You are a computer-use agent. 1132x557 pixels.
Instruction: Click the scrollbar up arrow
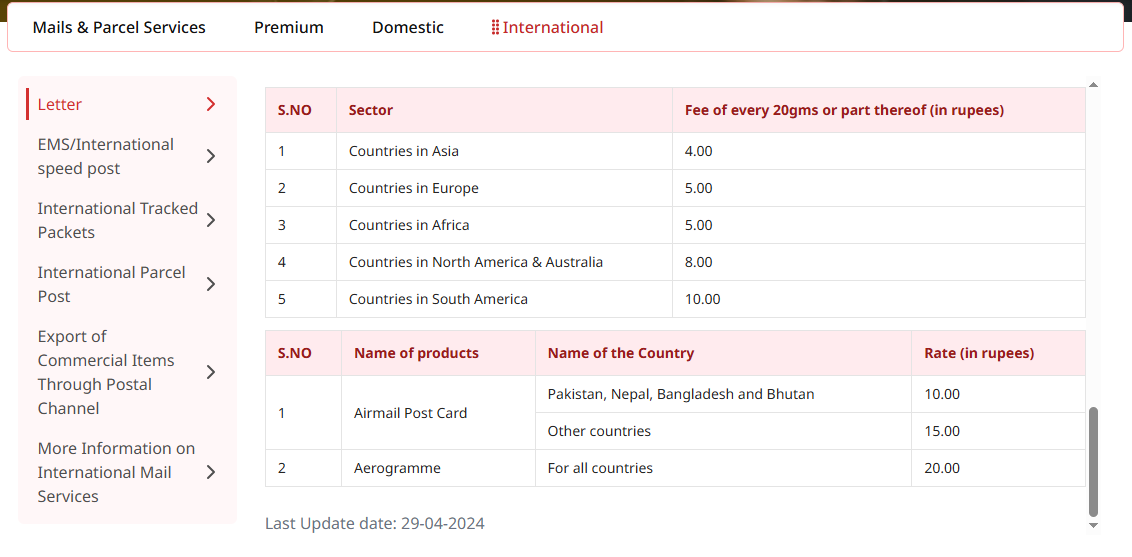pyautogui.click(x=1093, y=85)
